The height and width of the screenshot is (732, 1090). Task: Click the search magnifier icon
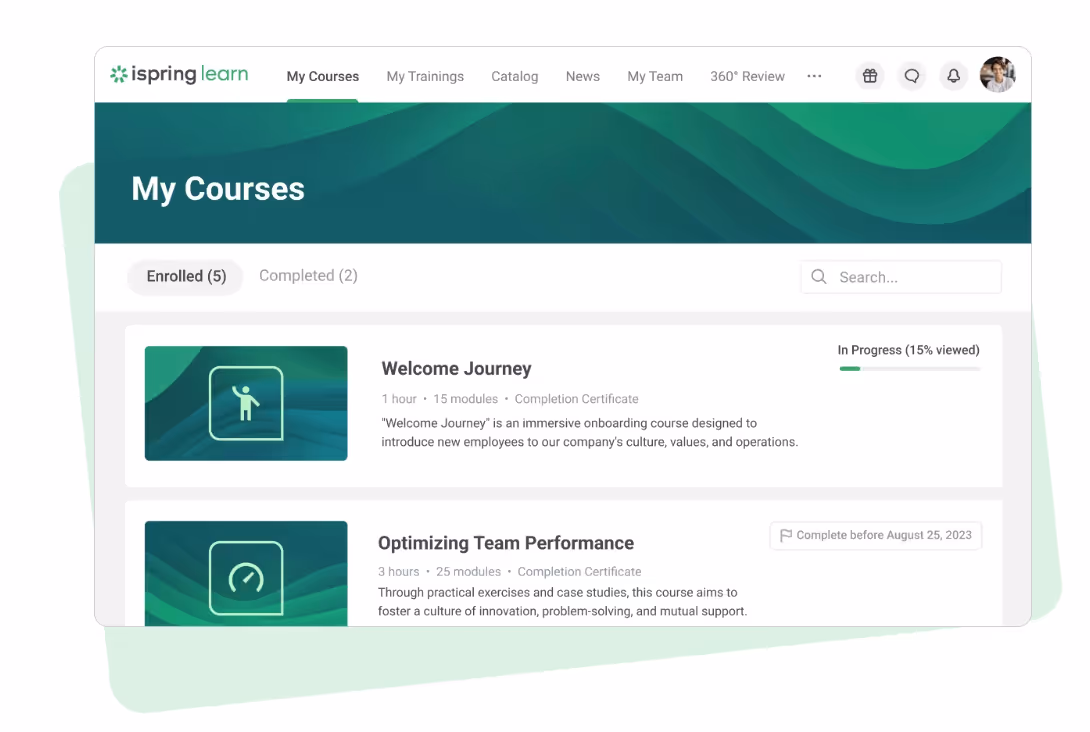point(819,277)
